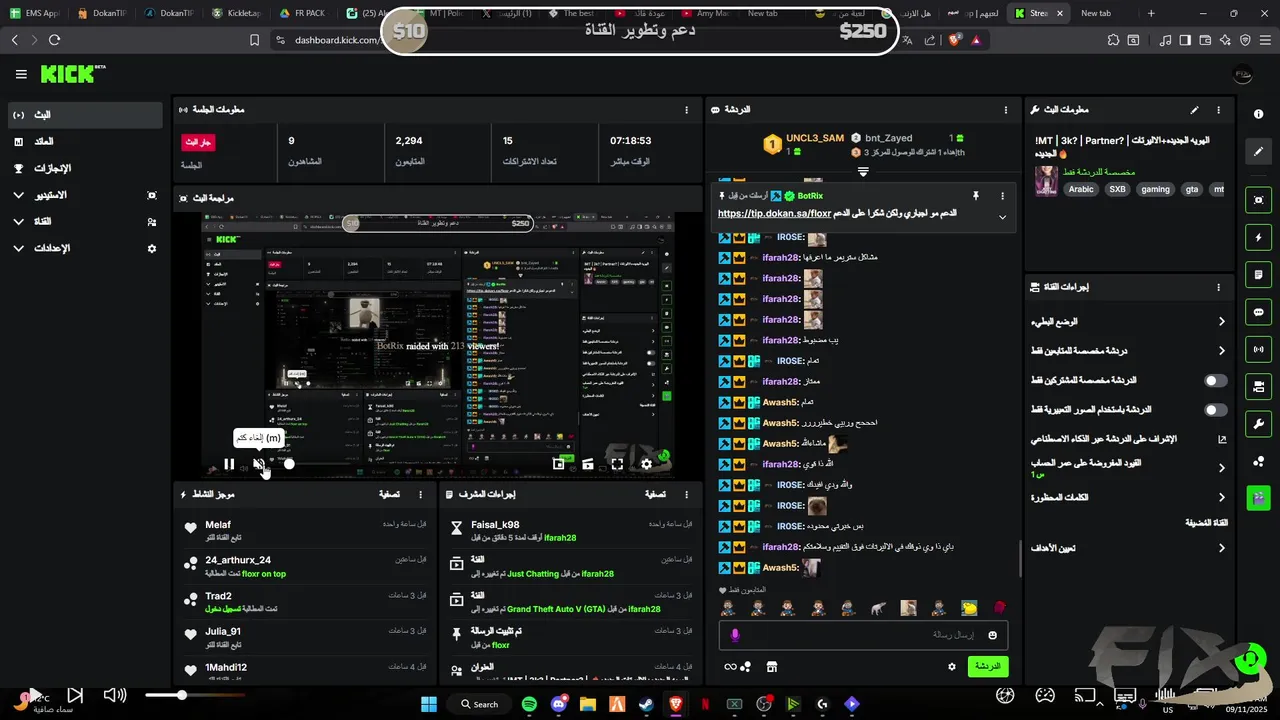Expand the Studio sidebar section
The image size is (1280, 720).
[x=85, y=195]
